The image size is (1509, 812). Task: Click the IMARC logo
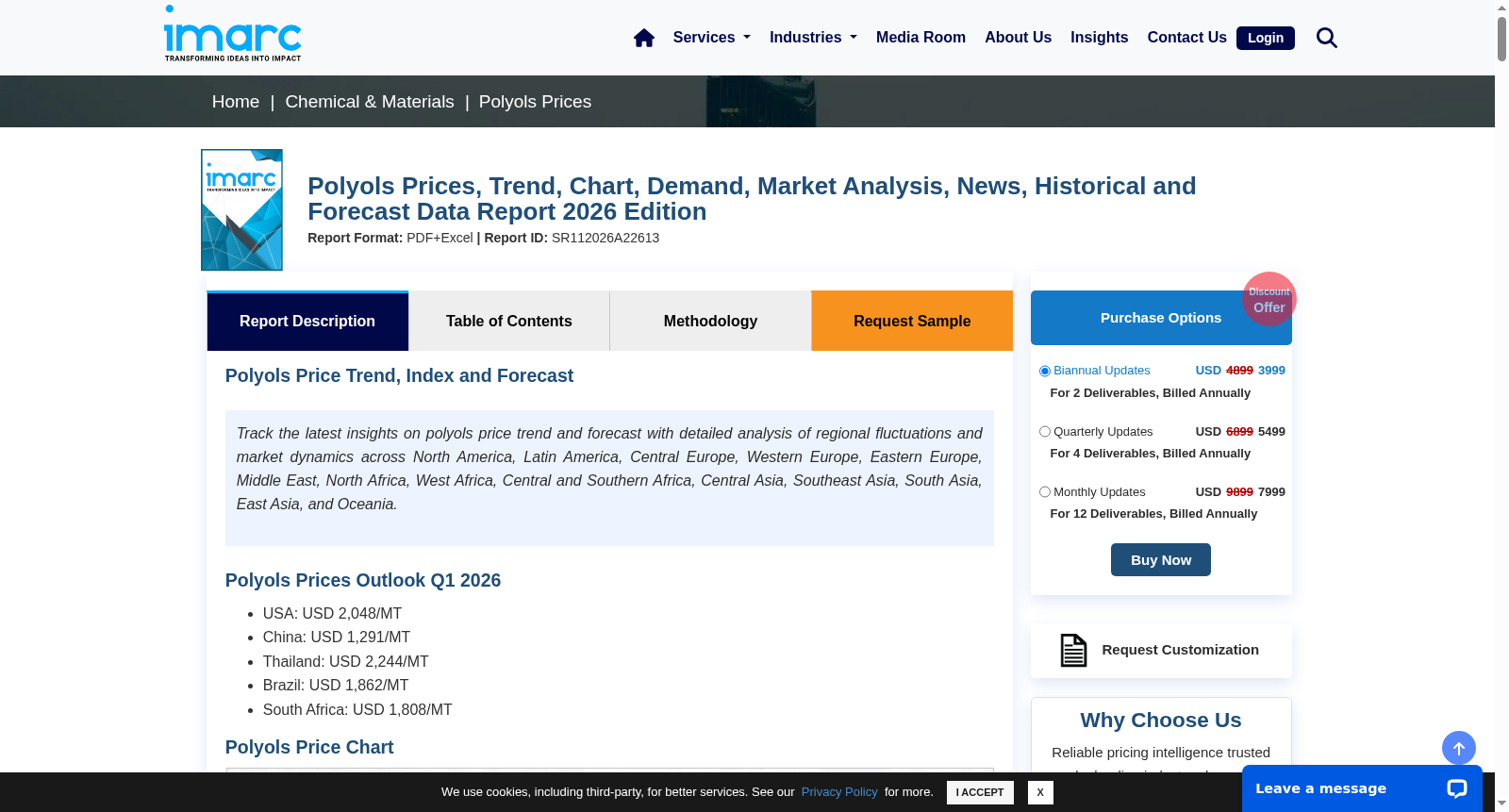coord(233,34)
